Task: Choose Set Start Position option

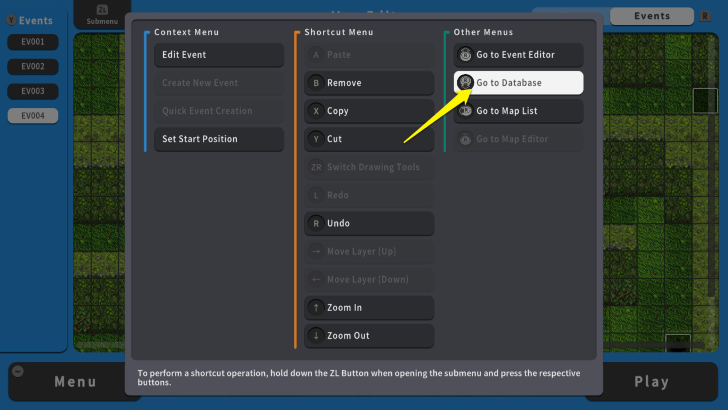Action: pyautogui.click(x=219, y=139)
